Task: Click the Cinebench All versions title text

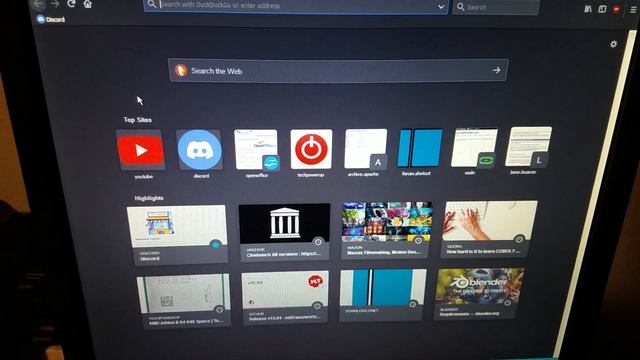Action: point(283,255)
